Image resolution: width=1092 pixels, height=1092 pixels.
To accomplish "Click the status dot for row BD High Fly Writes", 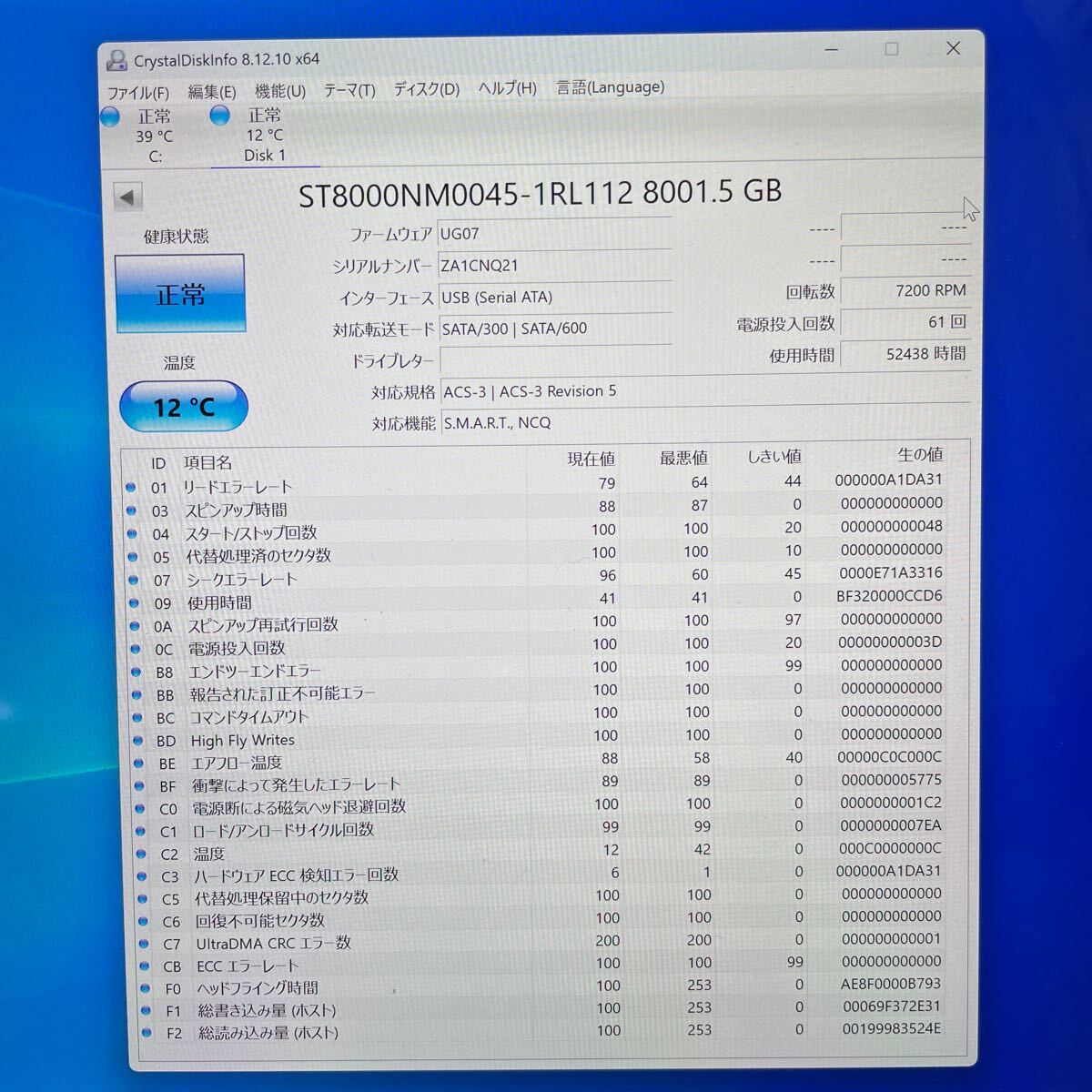I will pyautogui.click(x=138, y=741).
